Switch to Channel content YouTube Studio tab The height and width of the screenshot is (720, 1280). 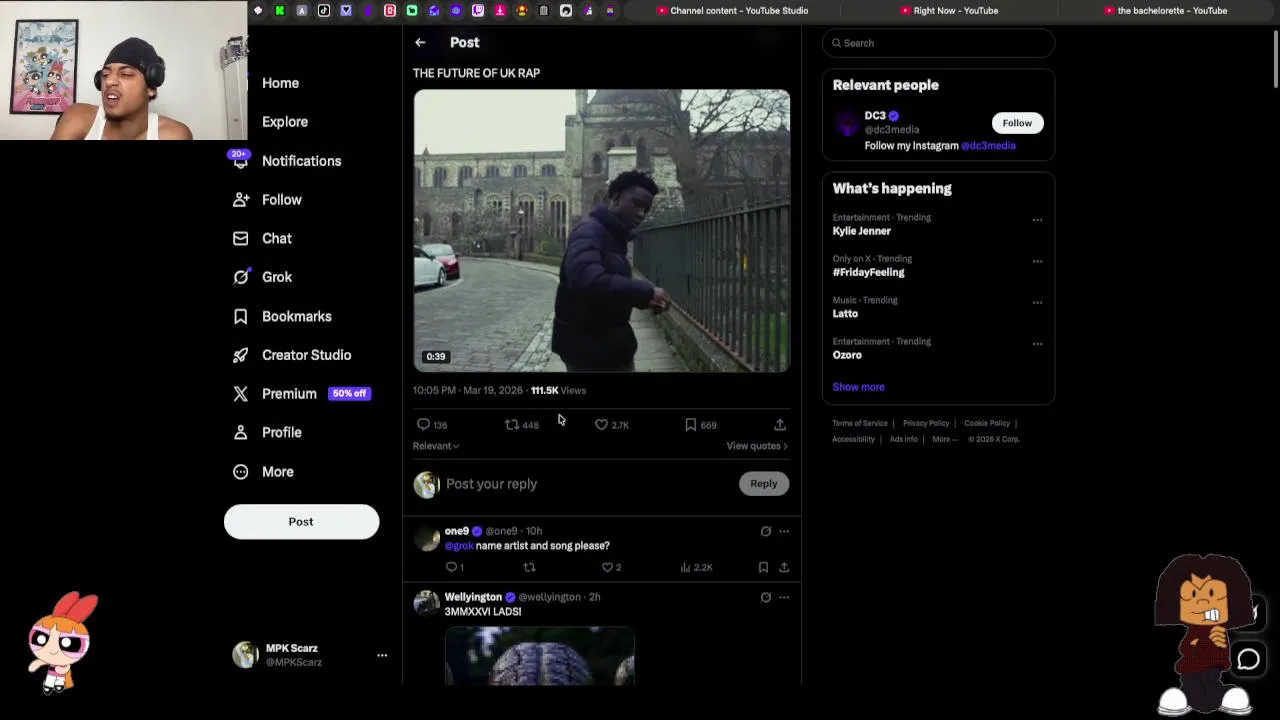click(x=732, y=11)
